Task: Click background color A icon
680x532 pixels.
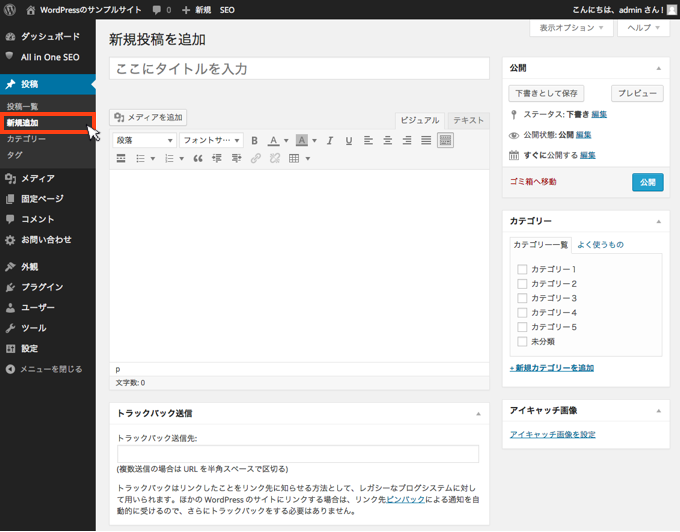Action: 301,140
